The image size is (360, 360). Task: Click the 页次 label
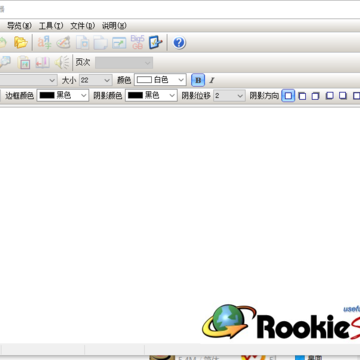[83, 62]
